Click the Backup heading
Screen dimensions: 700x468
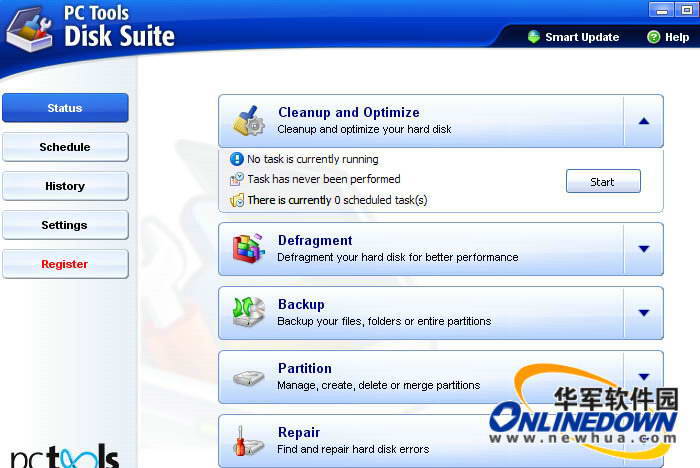coord(301,304)
